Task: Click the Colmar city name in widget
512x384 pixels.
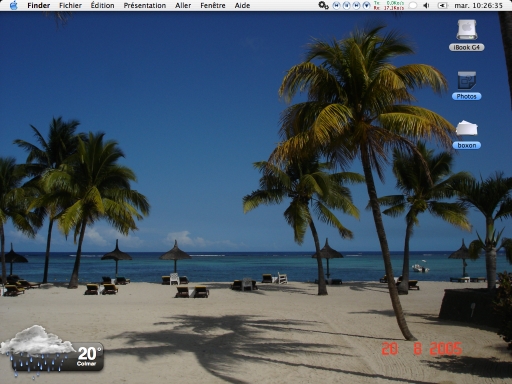Action: 86,364
